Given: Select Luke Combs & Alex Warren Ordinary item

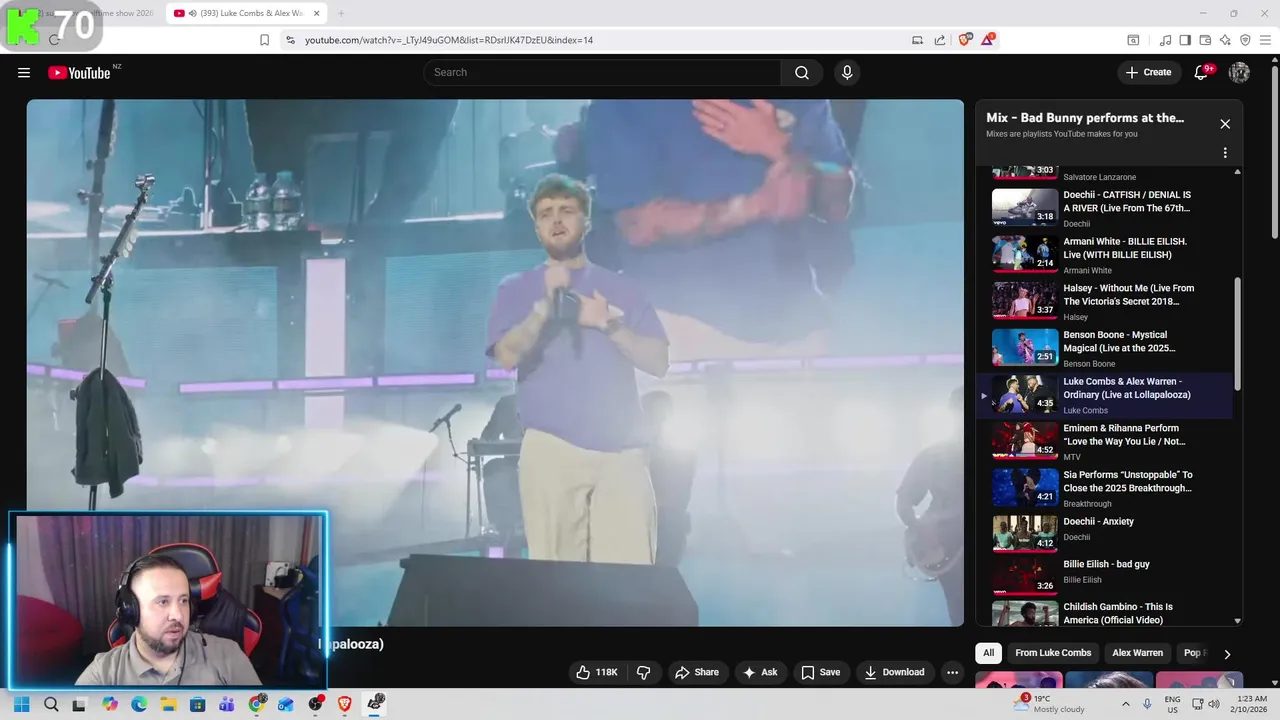Looking at the screenshot, I should coord(1105,395).
